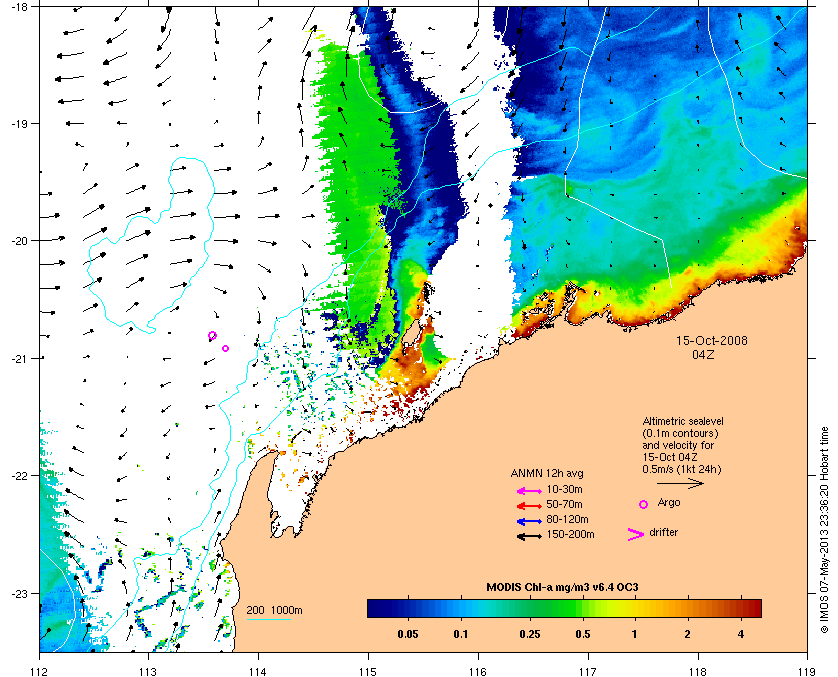
Task: Click the -19 latitude axis label
Action: 18,123
